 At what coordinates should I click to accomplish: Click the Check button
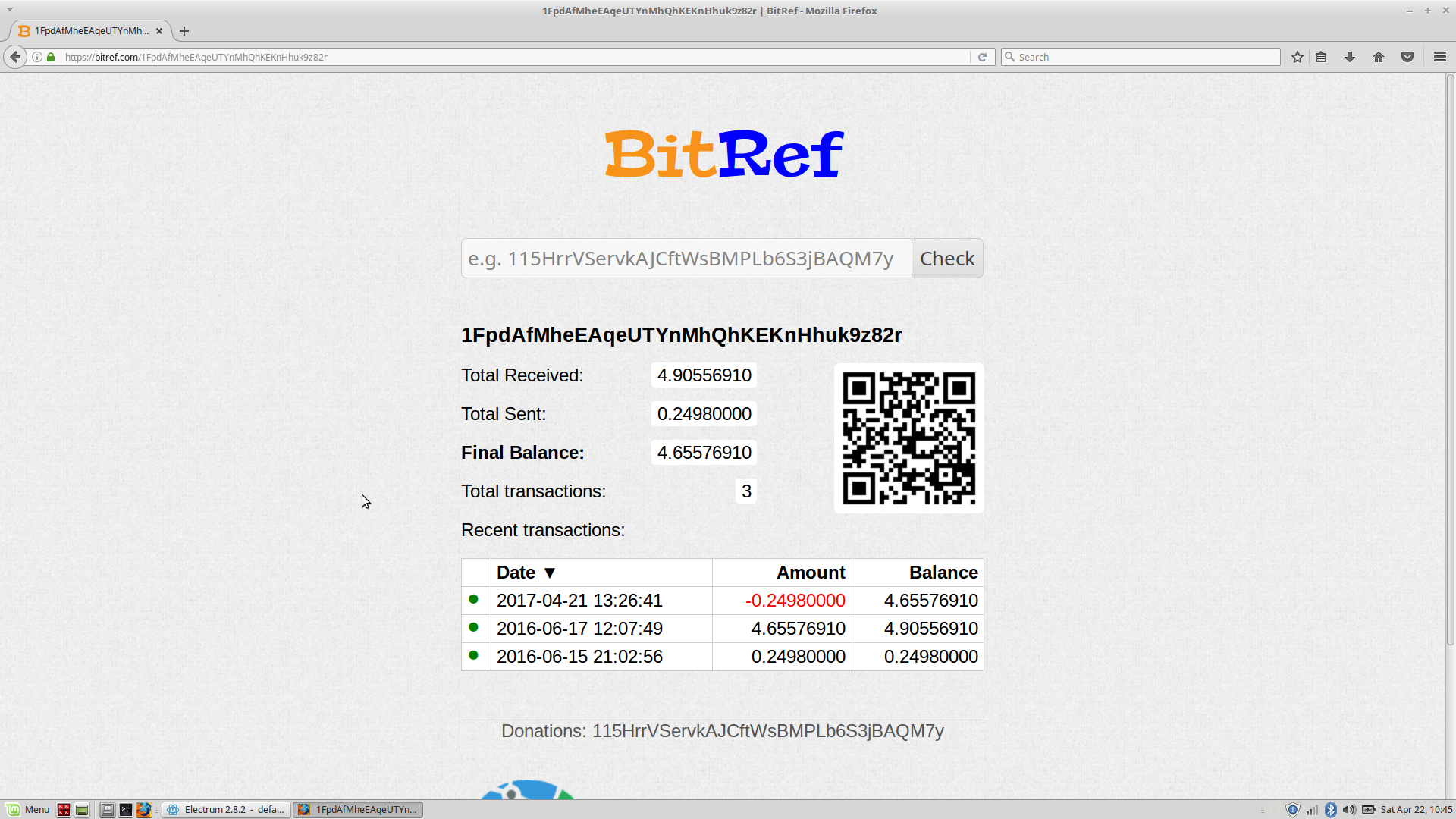click(x=947, y=259)
